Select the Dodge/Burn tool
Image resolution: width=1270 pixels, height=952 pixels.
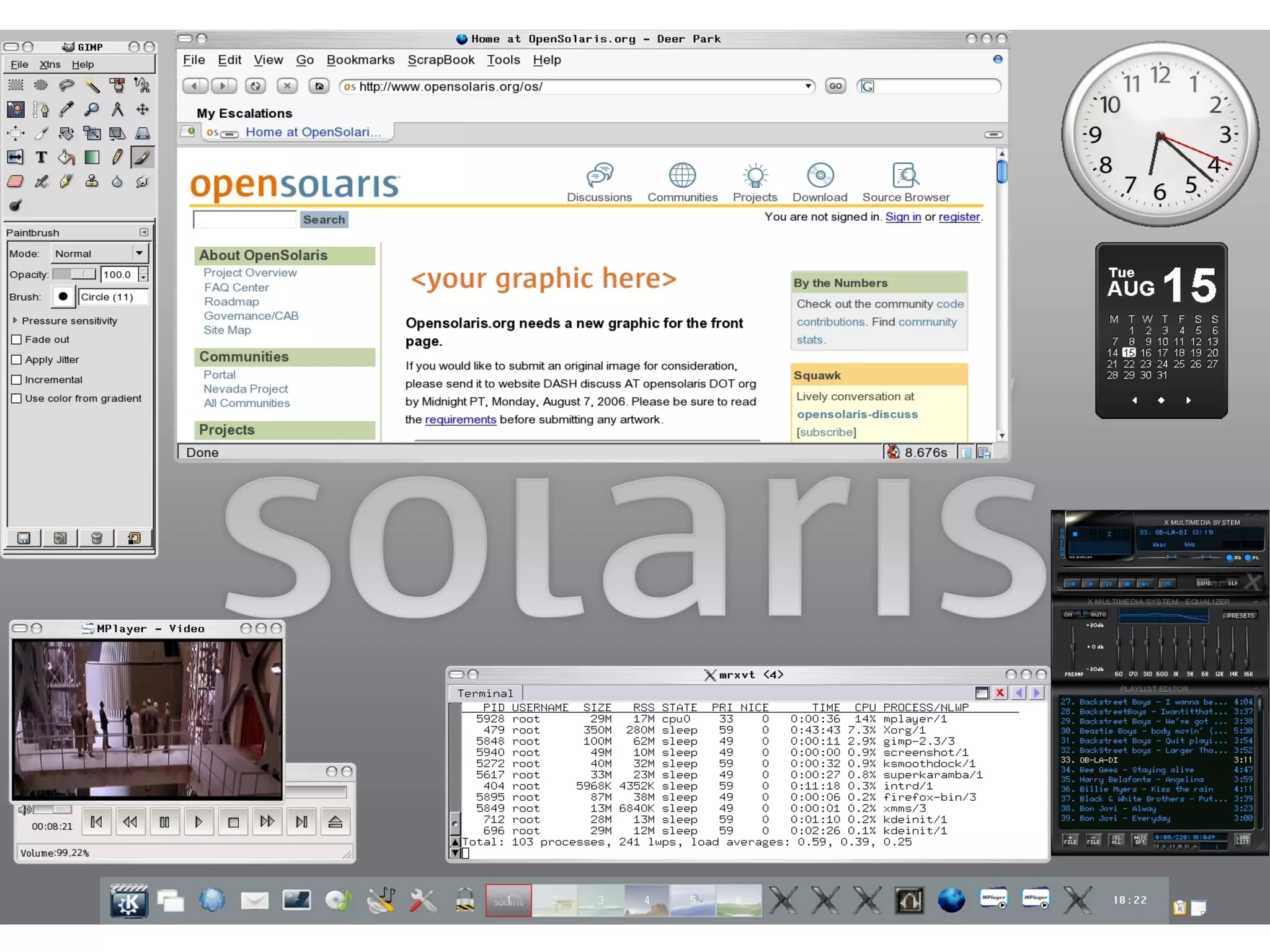tap(16, 206)
